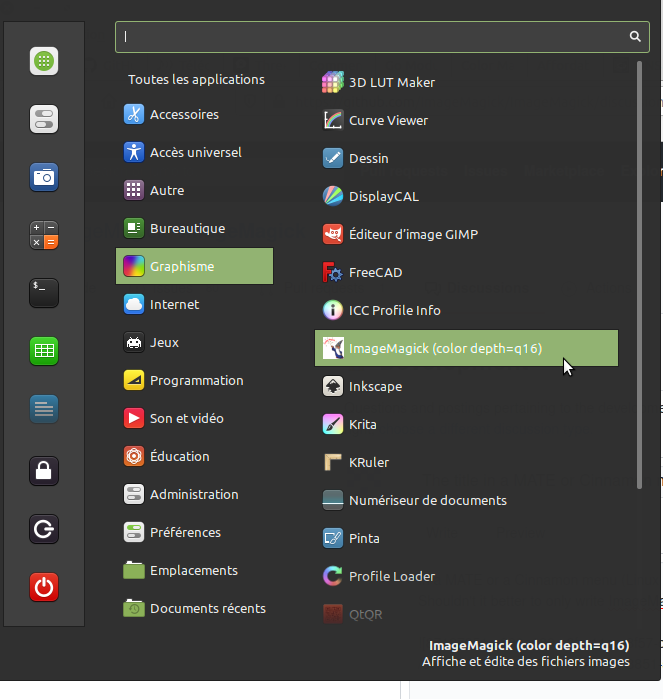Screen dimensions: 663x699
Task: Select the Administration category
Action: click(194, 494)
